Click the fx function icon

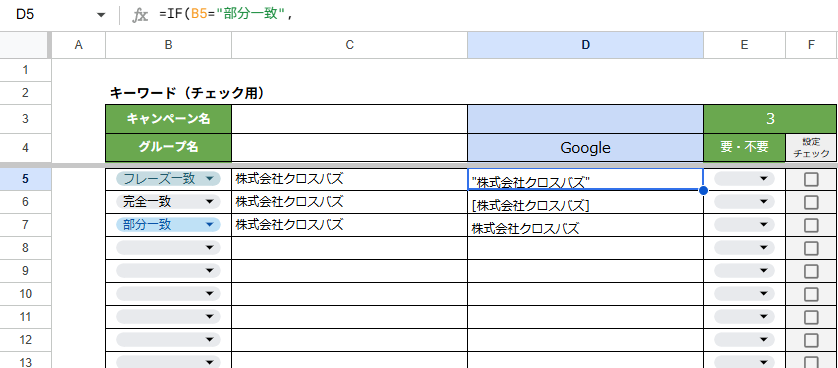(139, 15)
